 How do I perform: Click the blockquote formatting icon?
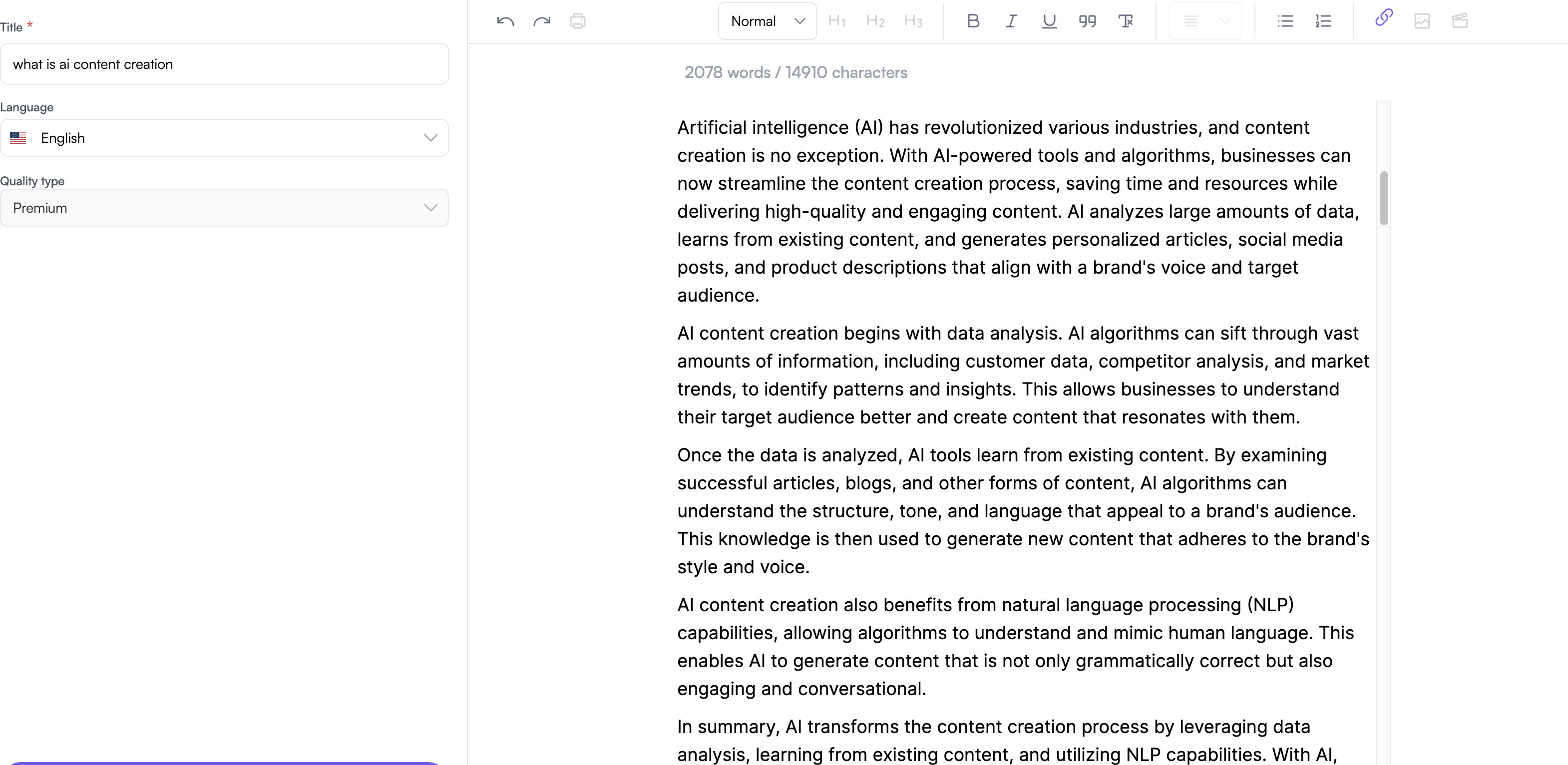point(1085,21)
